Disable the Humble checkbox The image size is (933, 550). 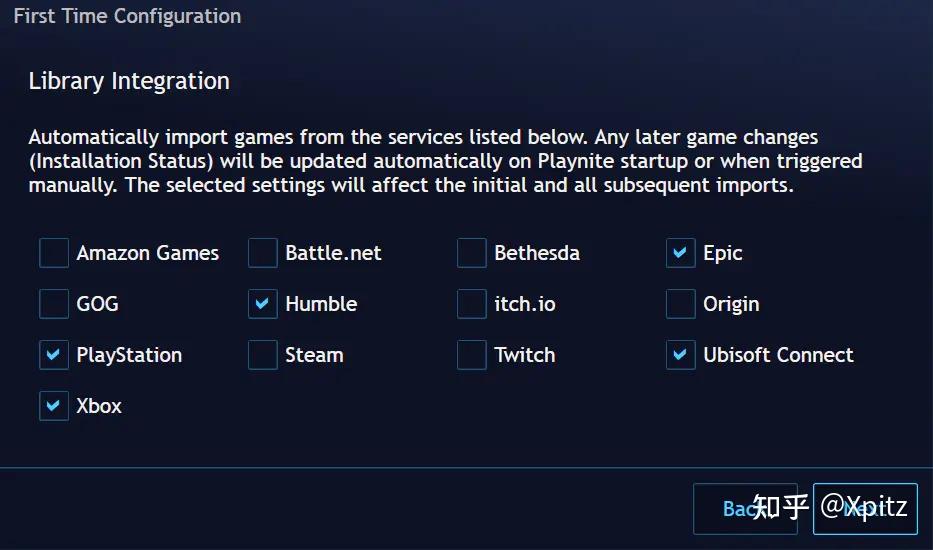tap(263, 304)
